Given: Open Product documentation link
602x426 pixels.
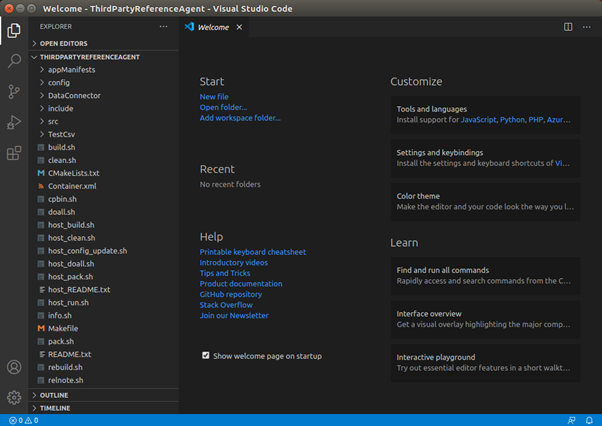Looking at the screenshot, I should (x=241, y=284).
